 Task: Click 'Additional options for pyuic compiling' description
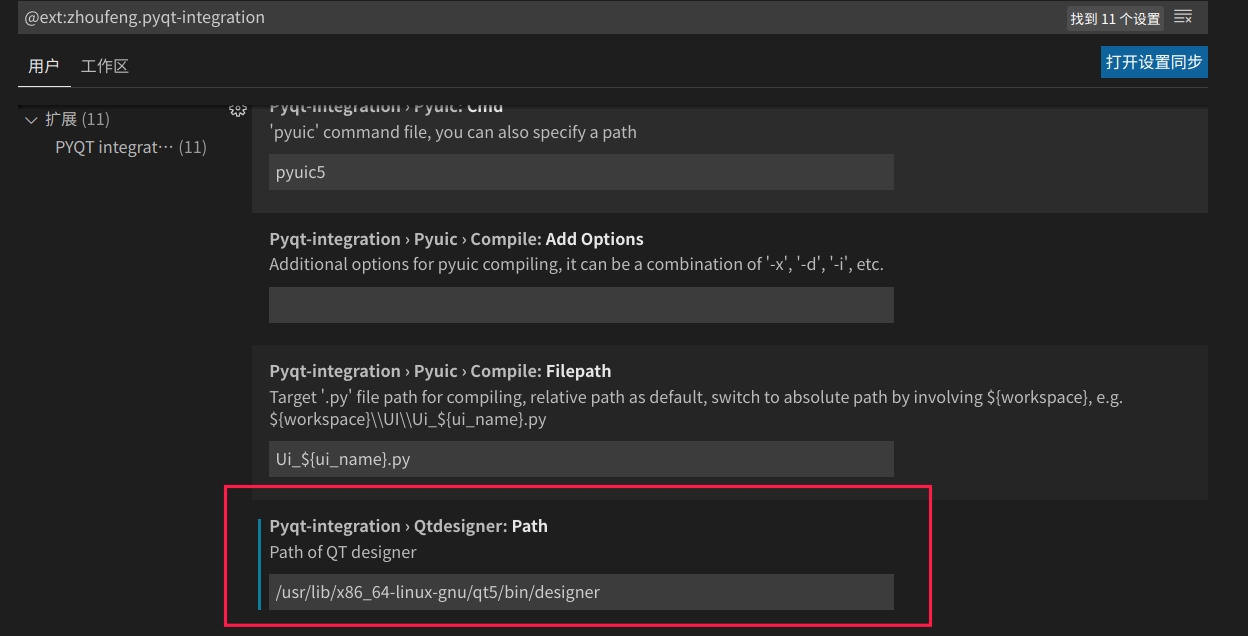pyautogui.click(x=576, y=265)
